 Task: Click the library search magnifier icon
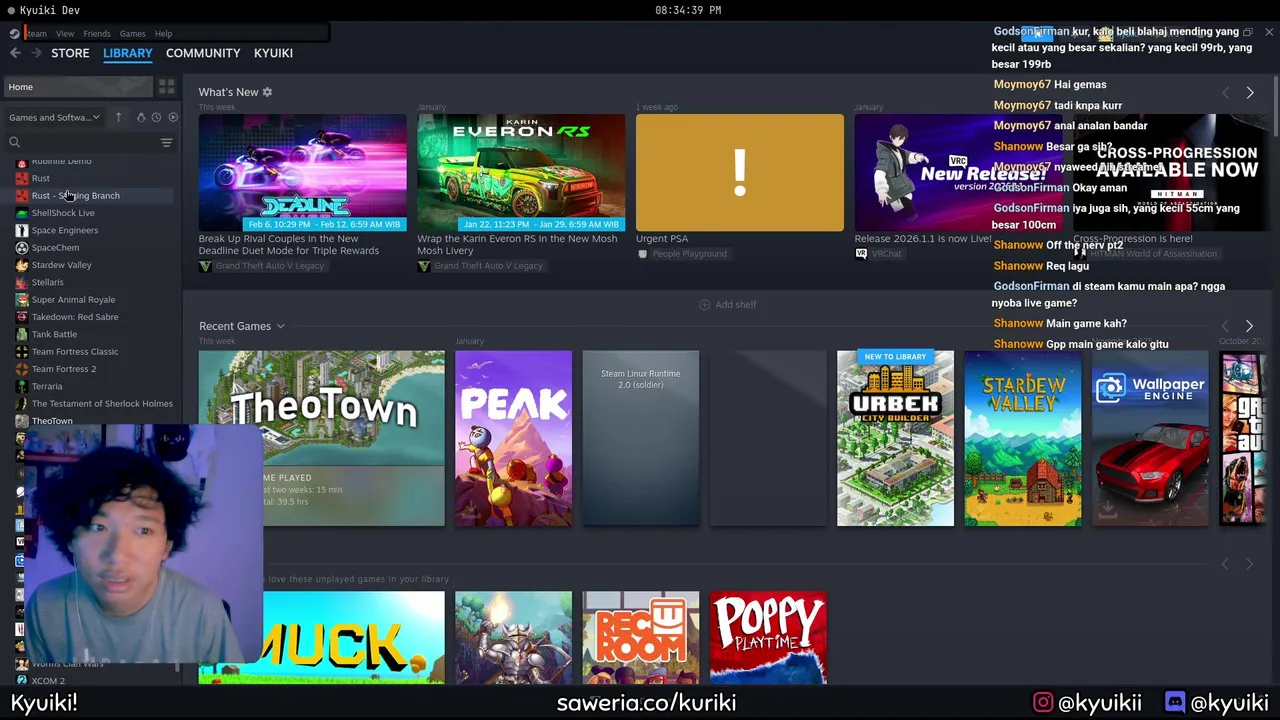click(14, 143)
